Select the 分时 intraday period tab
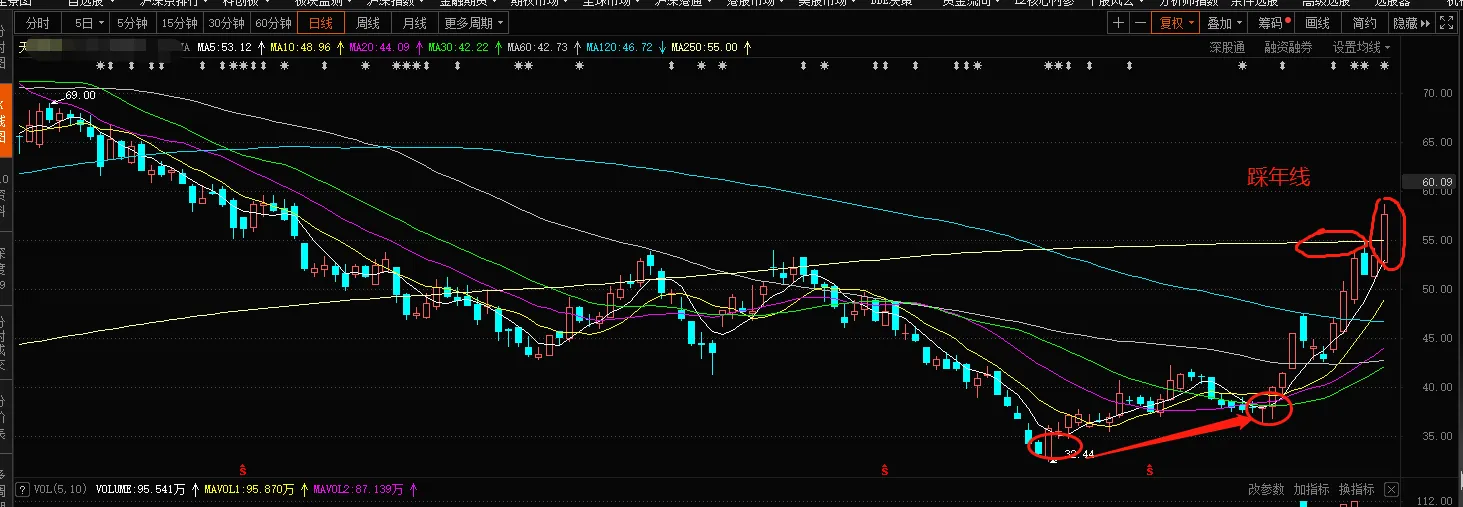The height and width of the screenshot is (507, 1463). [x=37, y=23]
